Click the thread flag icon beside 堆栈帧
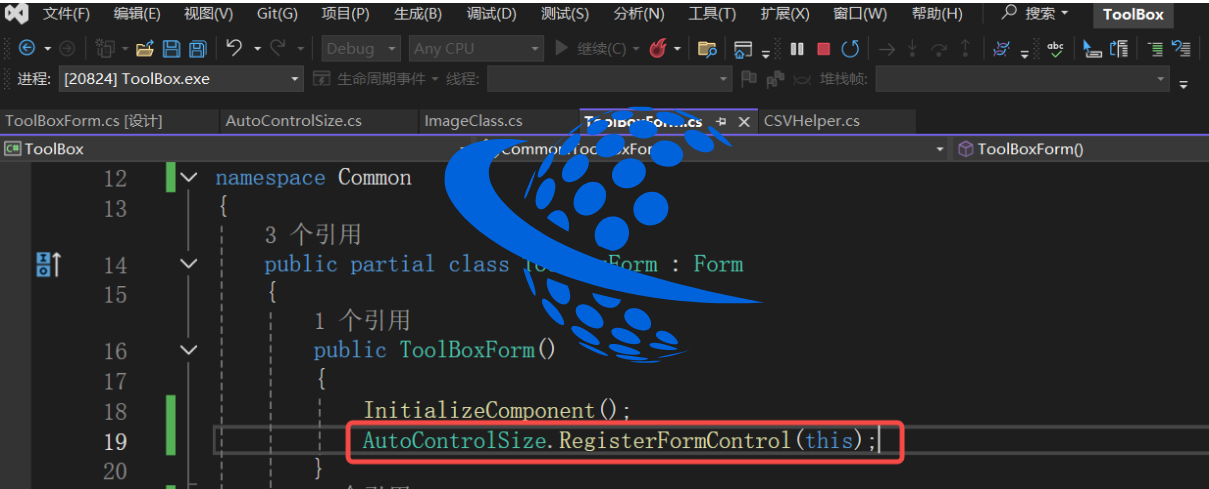The image size is (1209, 489). [x=748, y=79]
